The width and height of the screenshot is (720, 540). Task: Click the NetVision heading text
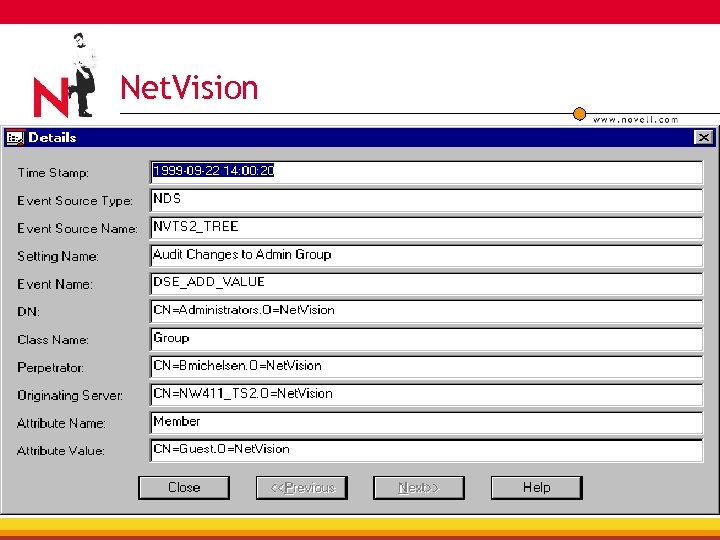click(189, 87)
